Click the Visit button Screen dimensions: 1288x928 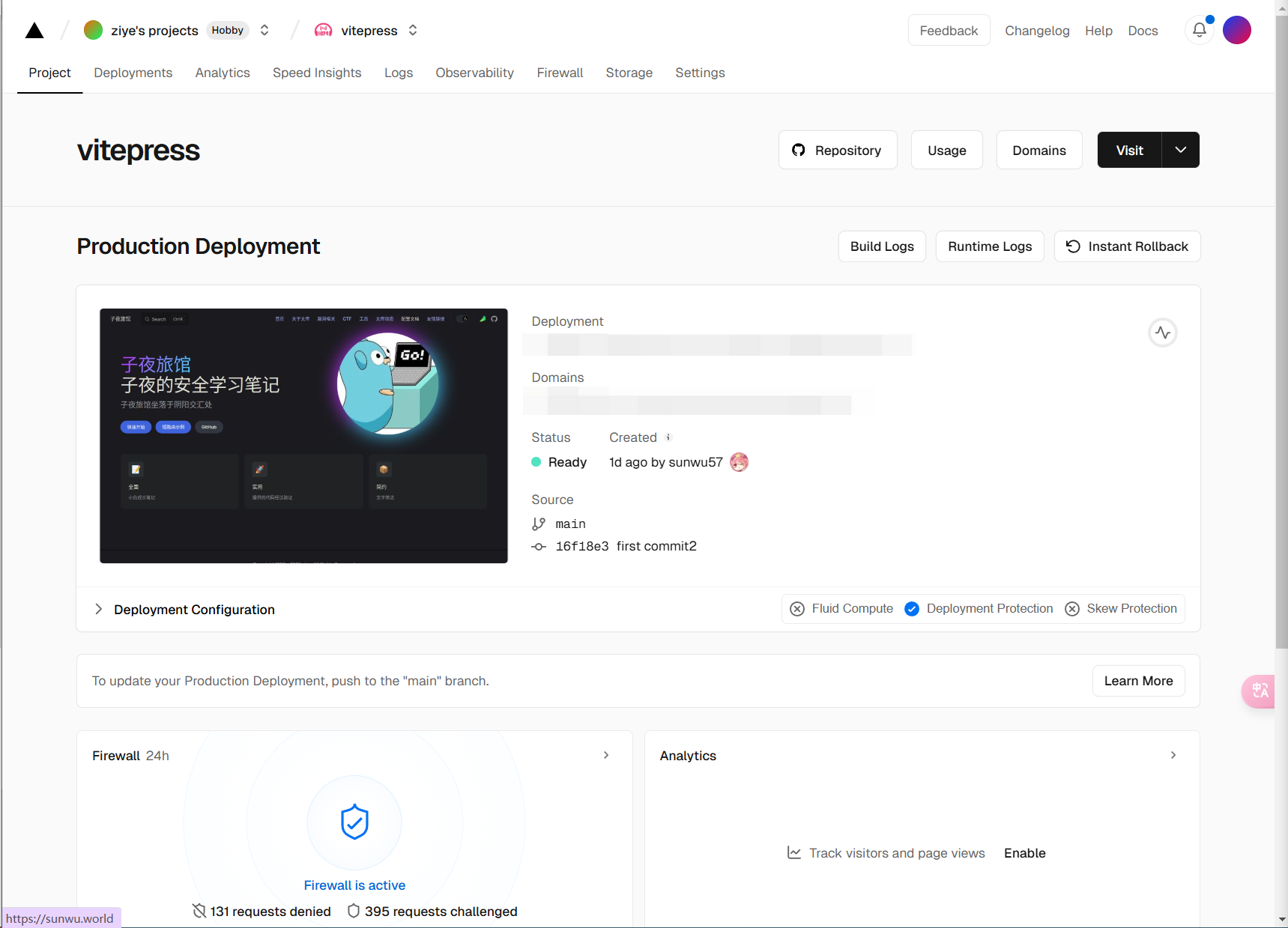tap(1129, 150)
